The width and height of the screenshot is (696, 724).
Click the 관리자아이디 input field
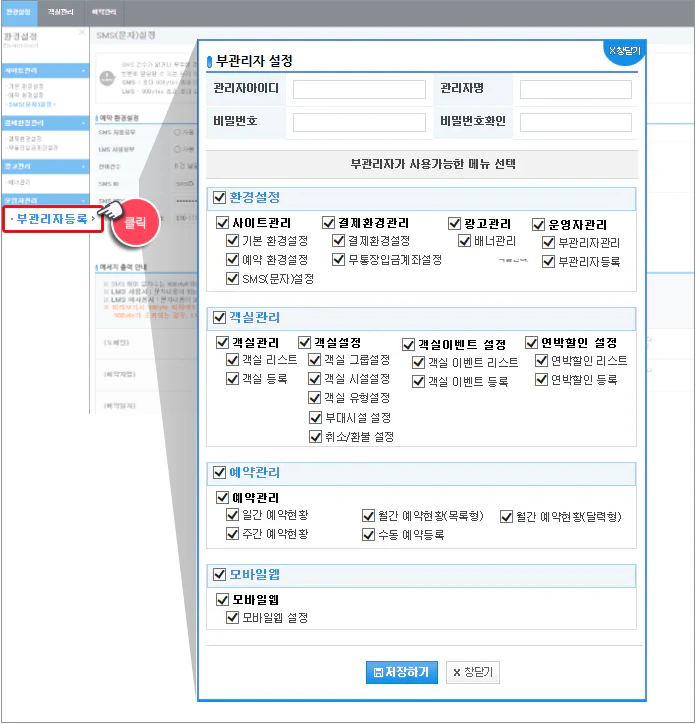(359, 90)
